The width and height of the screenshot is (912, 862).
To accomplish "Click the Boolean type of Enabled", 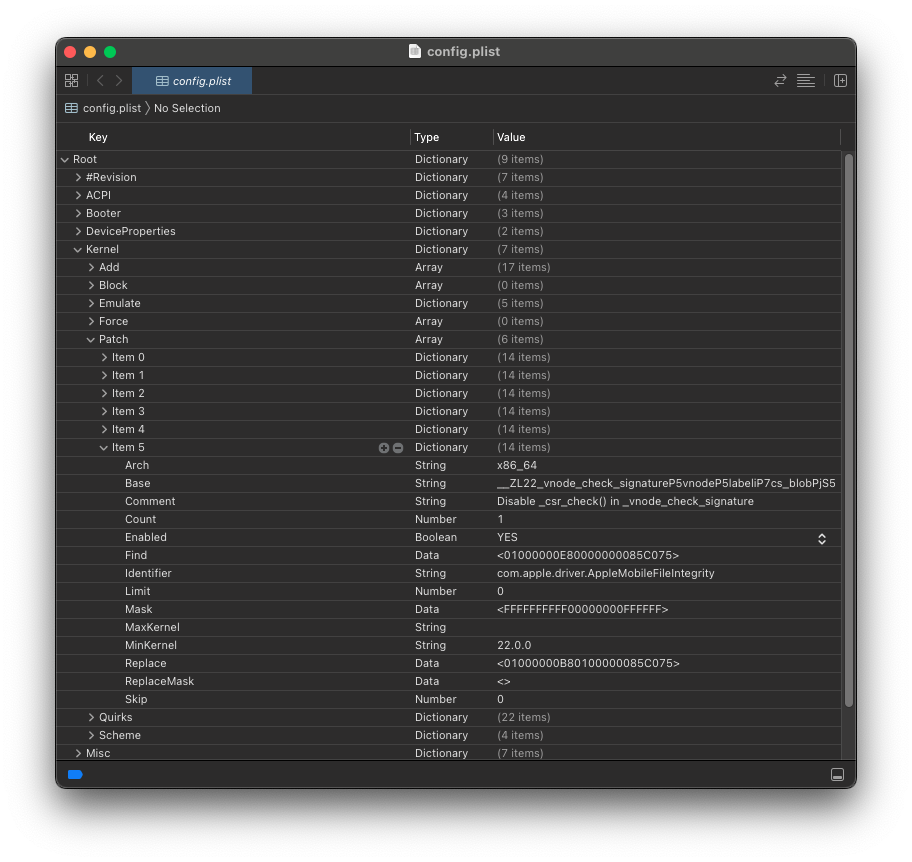I will [x=436, y=538].
